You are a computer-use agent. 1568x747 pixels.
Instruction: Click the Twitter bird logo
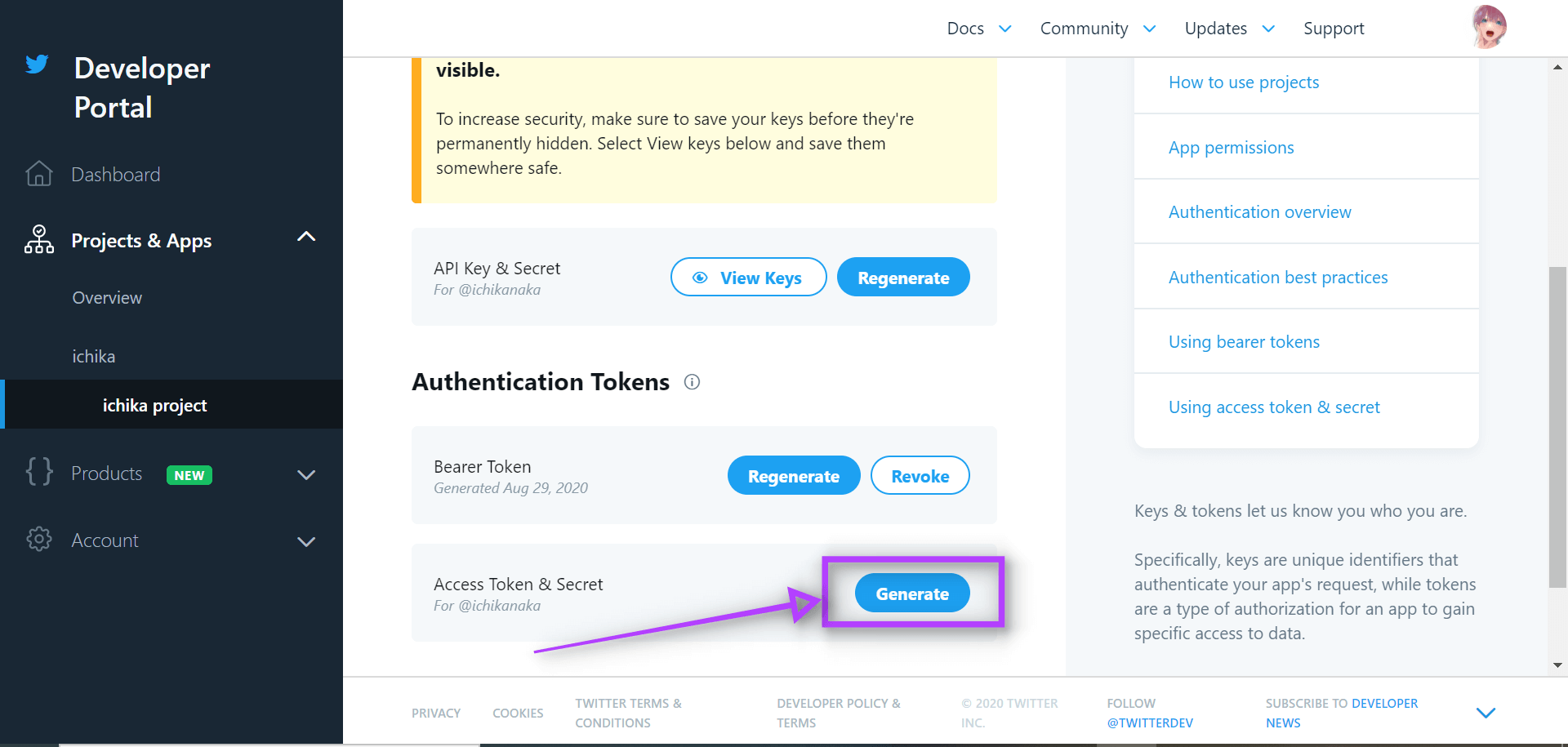37,64
